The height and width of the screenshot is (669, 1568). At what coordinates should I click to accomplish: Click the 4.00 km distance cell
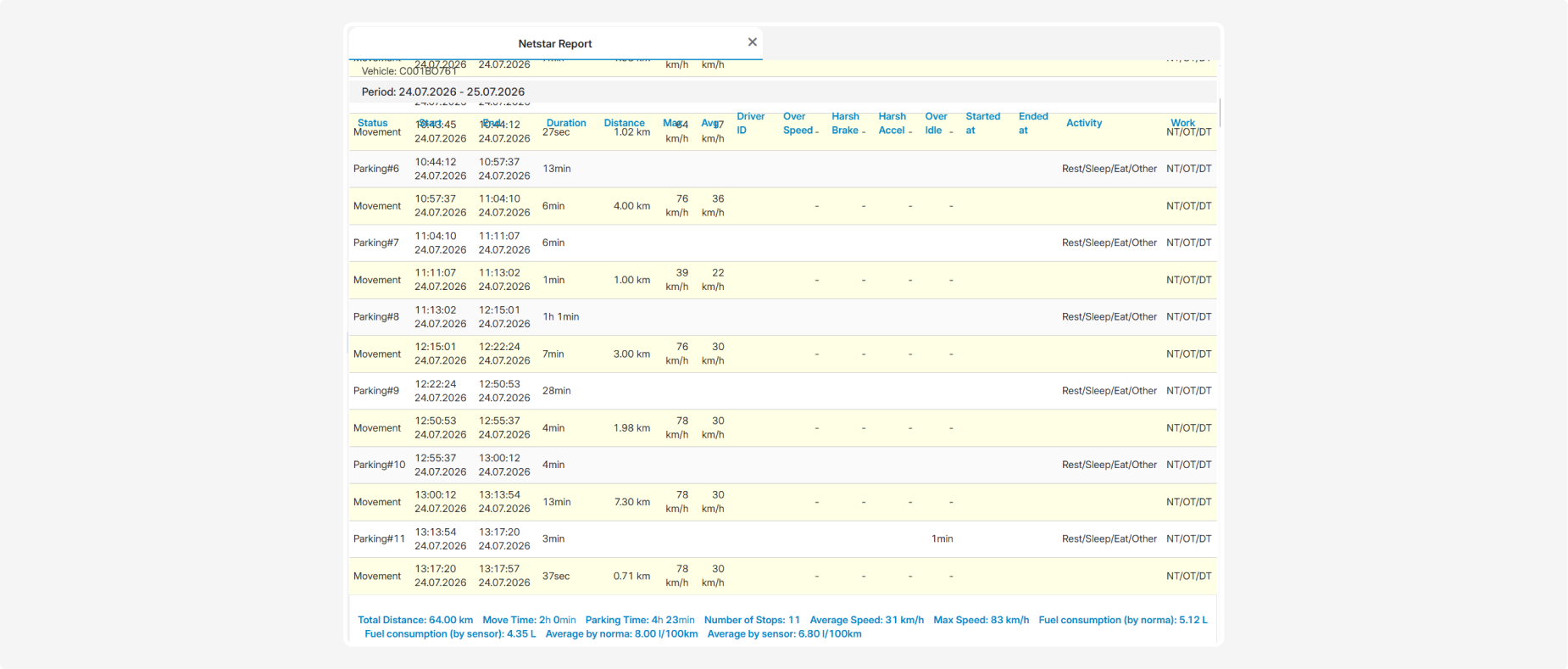(x=631, y=206)
